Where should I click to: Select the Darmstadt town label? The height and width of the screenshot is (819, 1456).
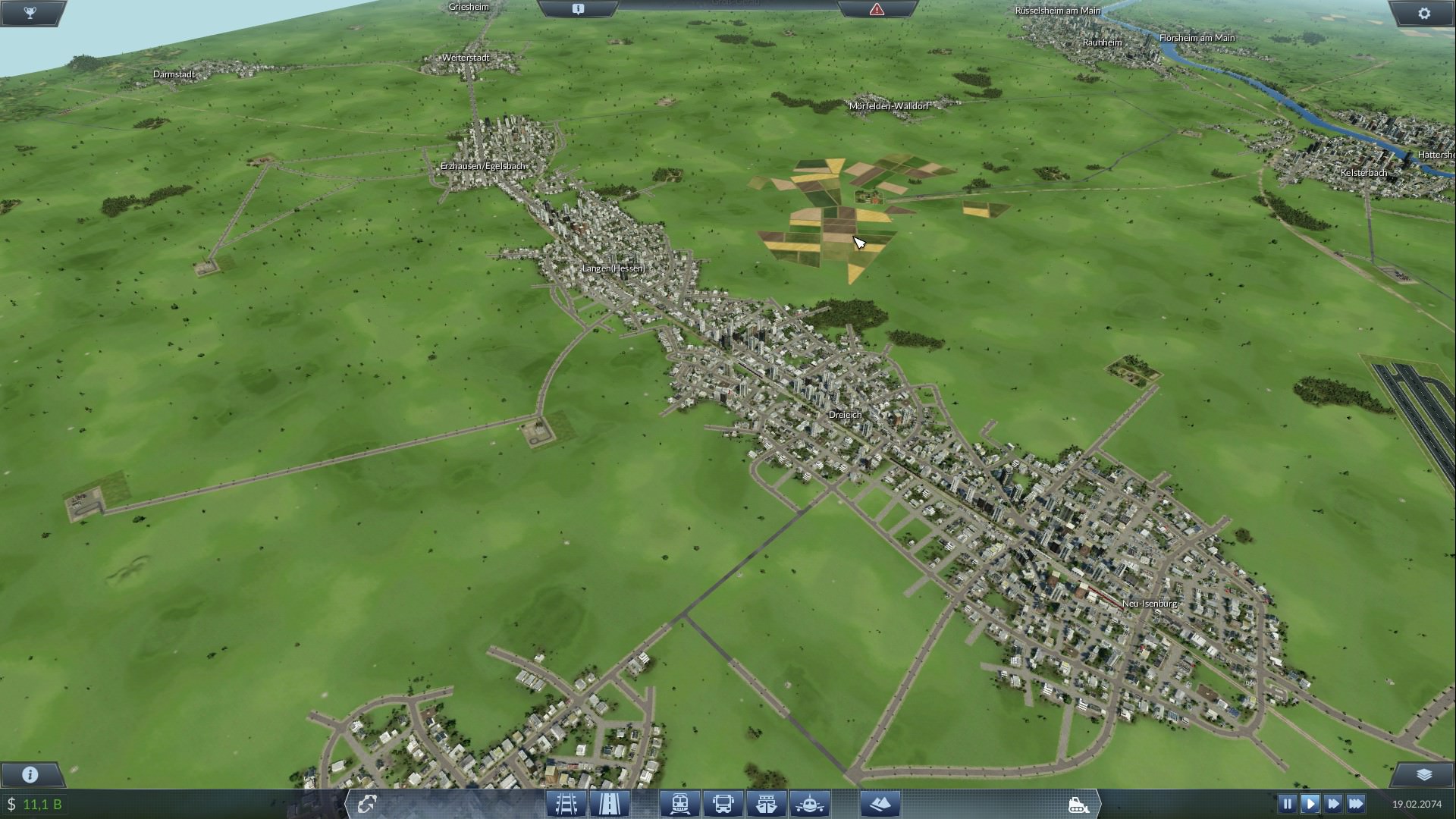174,74
